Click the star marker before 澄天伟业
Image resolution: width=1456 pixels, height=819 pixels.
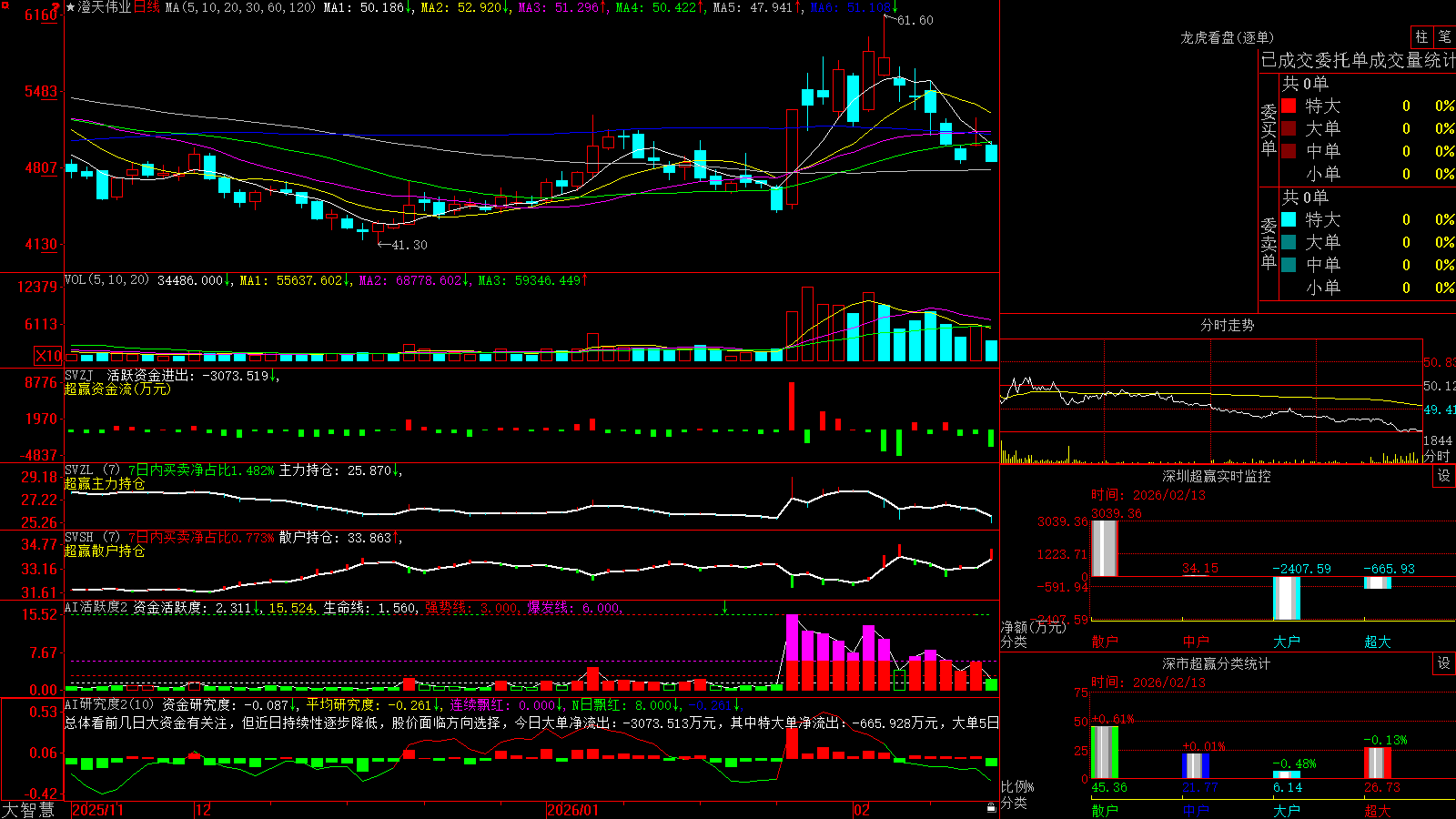click(x=70, y=7)
